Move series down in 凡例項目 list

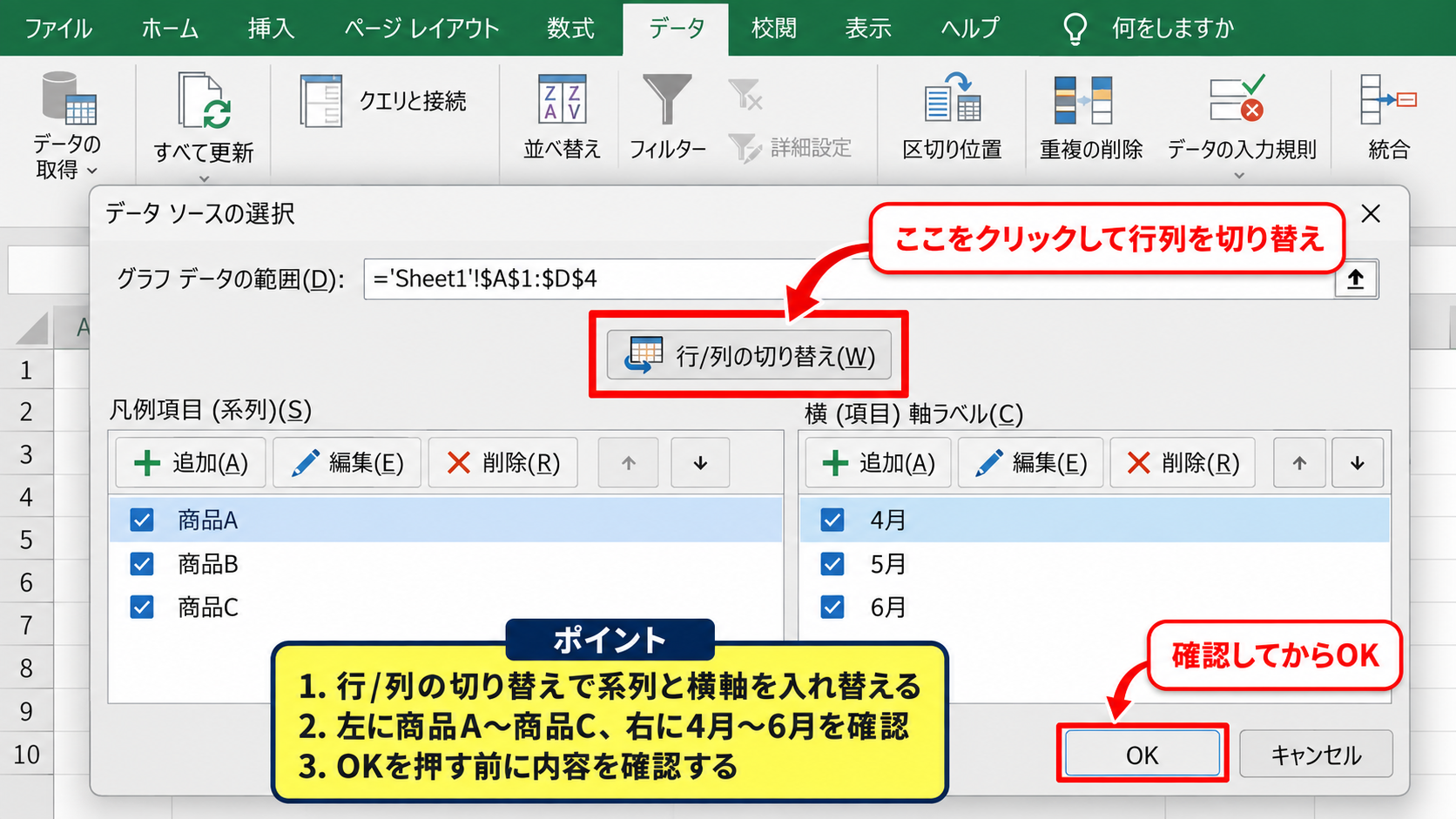pyautogui.click(x=700, y=463)
